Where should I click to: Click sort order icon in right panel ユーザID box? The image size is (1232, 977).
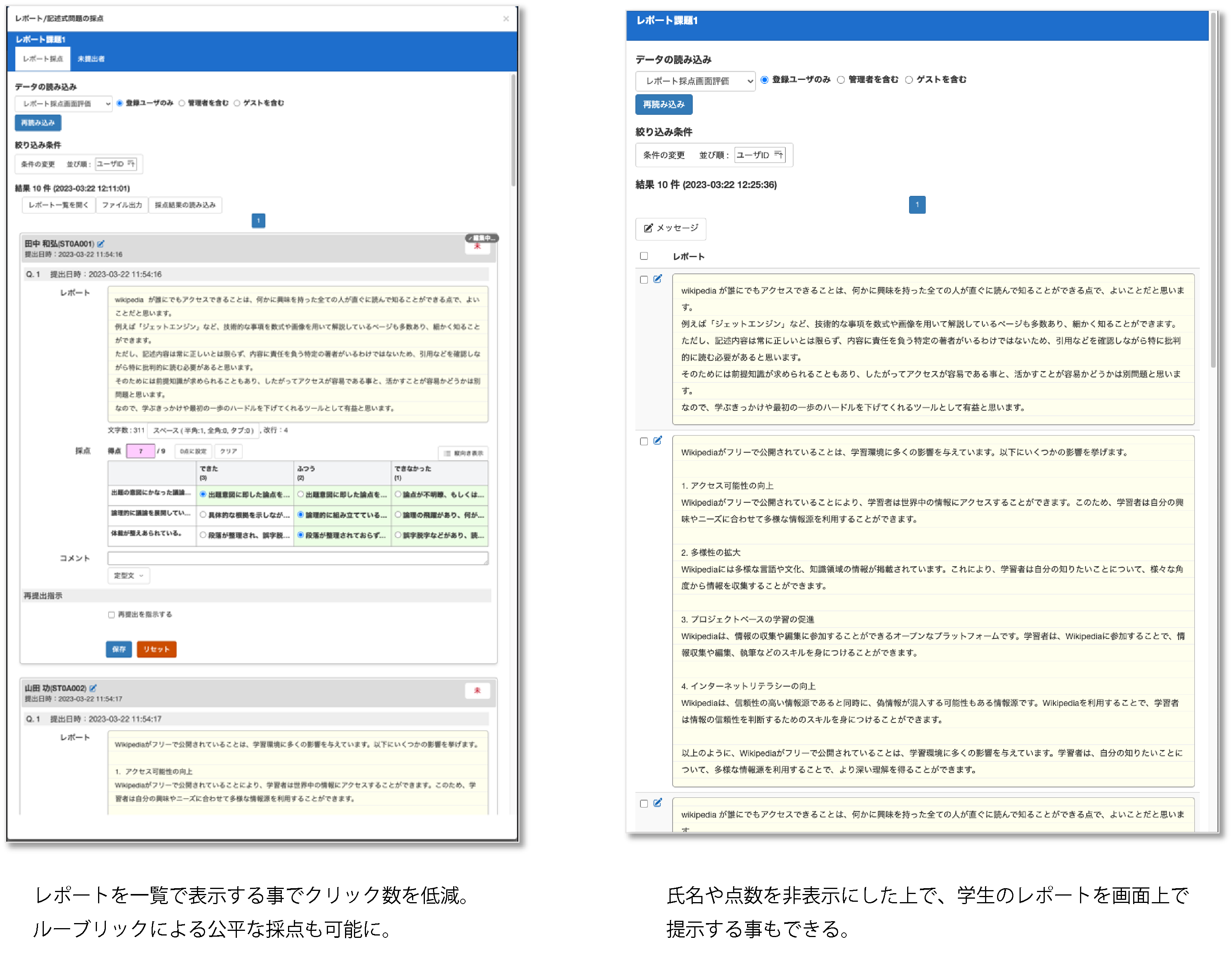(x=778, y=154)
